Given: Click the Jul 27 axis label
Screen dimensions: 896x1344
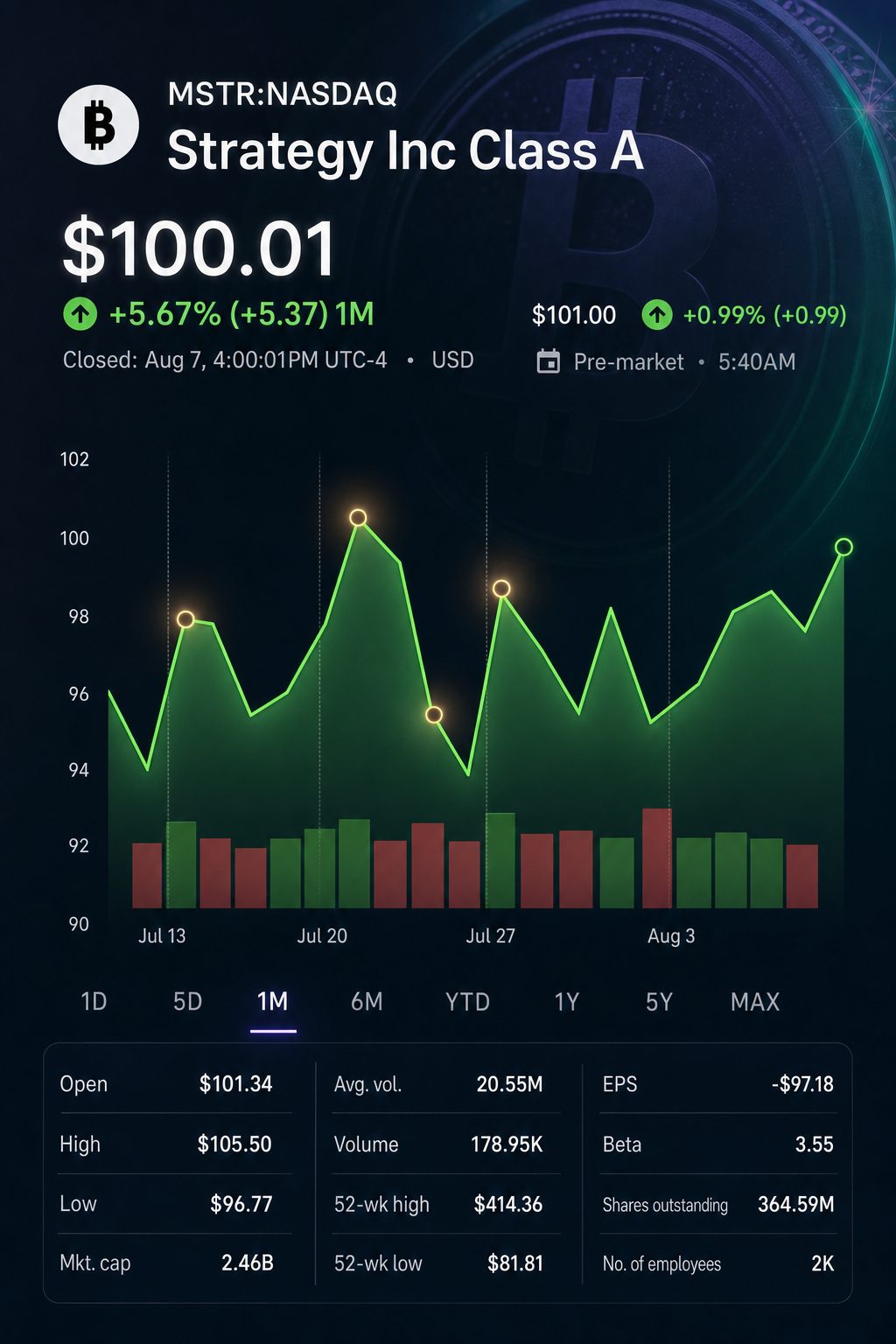Looking at the screenshot, I should pos(490,936).
